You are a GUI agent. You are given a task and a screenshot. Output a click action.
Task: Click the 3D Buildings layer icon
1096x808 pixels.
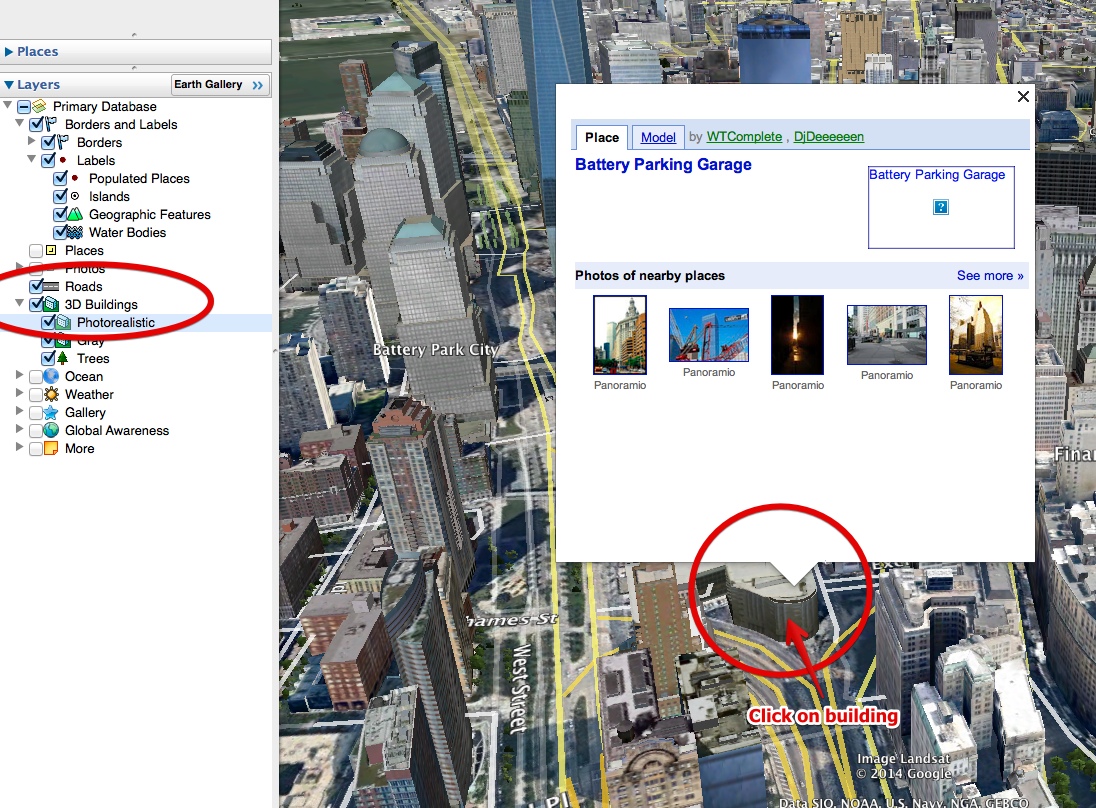[51, 304]
